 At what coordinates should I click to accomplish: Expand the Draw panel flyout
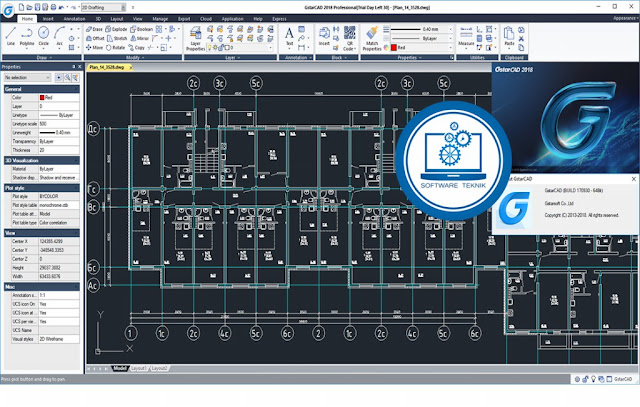tap(44, 58)
